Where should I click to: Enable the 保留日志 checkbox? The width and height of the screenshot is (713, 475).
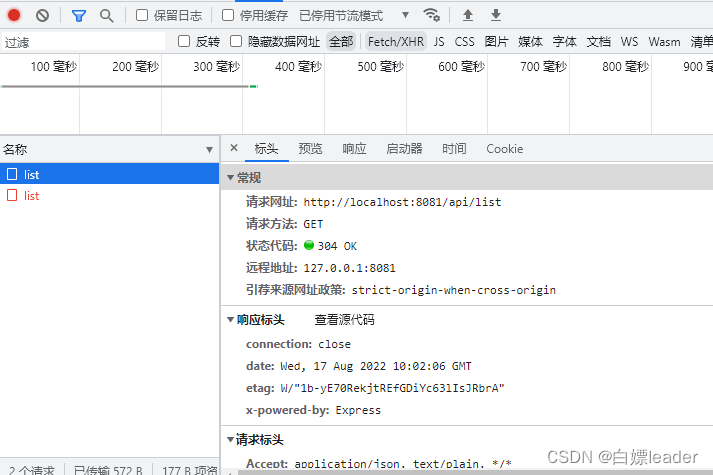(x=142, y=15)
